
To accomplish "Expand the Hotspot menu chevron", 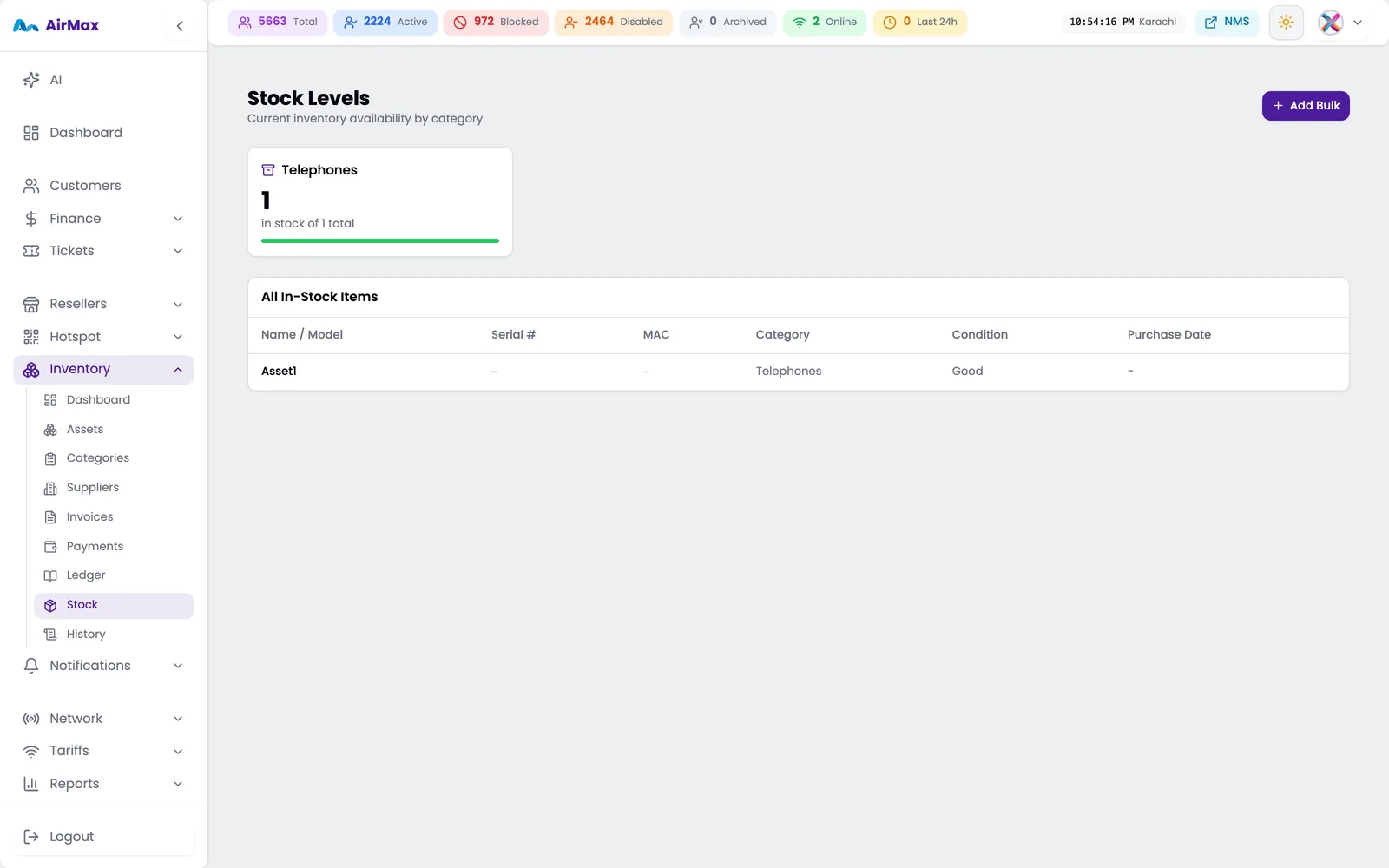I will coord(178,337).
